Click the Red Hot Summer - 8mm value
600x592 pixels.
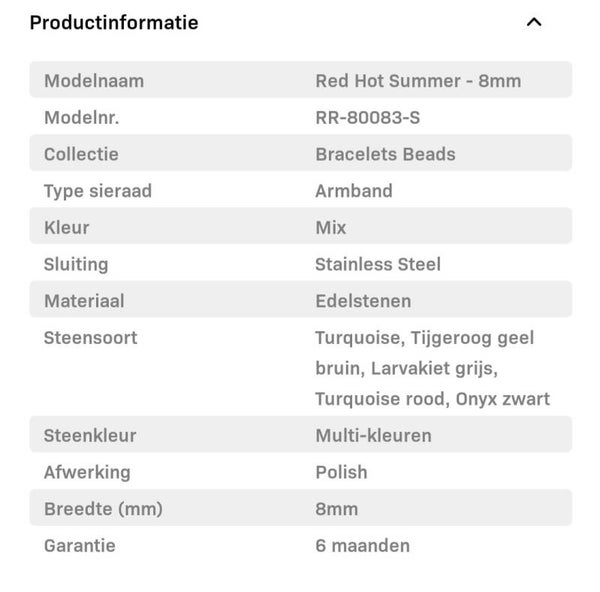pyautogui.click(x=418, y=81)
